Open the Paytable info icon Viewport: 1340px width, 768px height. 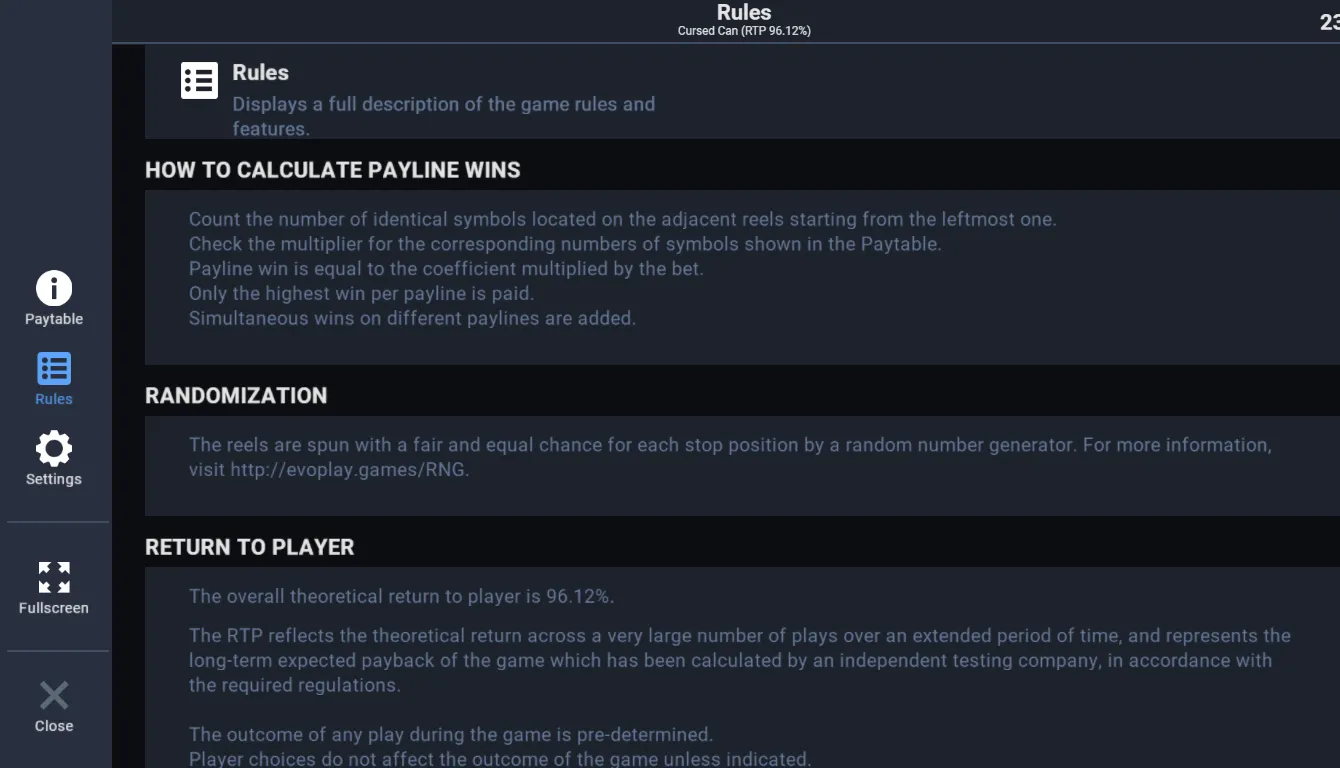[x=54, y=288]
